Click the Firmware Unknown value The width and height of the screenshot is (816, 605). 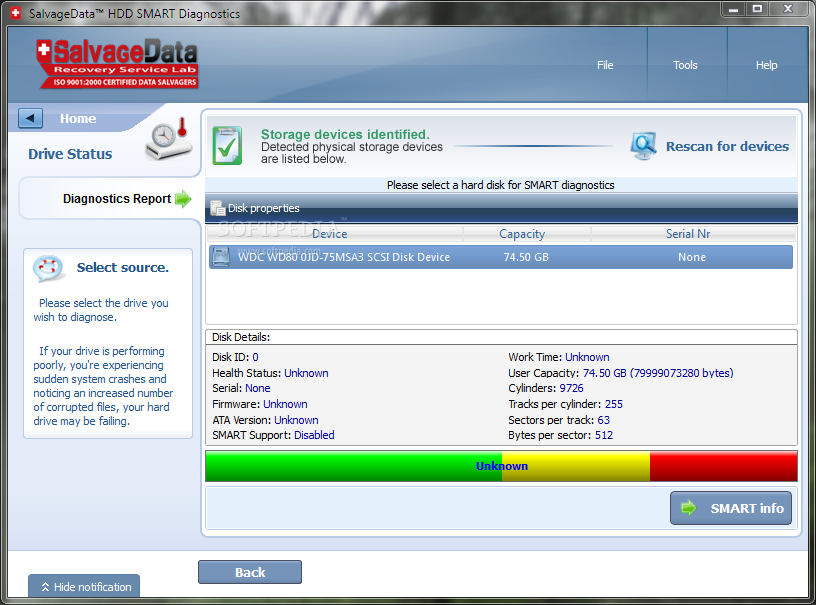pos(285,404)
